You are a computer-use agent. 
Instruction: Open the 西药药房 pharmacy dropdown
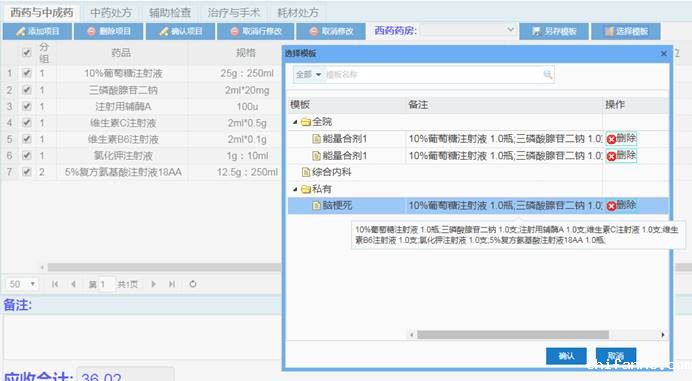coord(467,30)
